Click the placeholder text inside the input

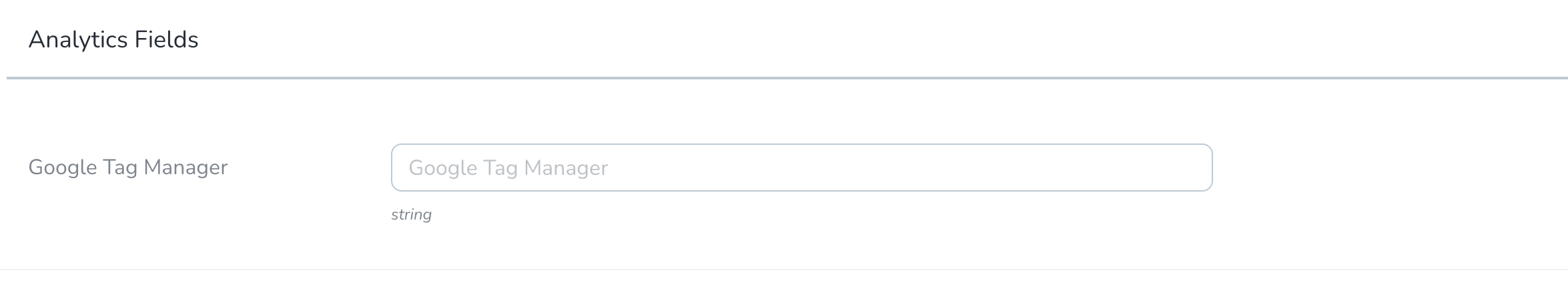[508, 168]
